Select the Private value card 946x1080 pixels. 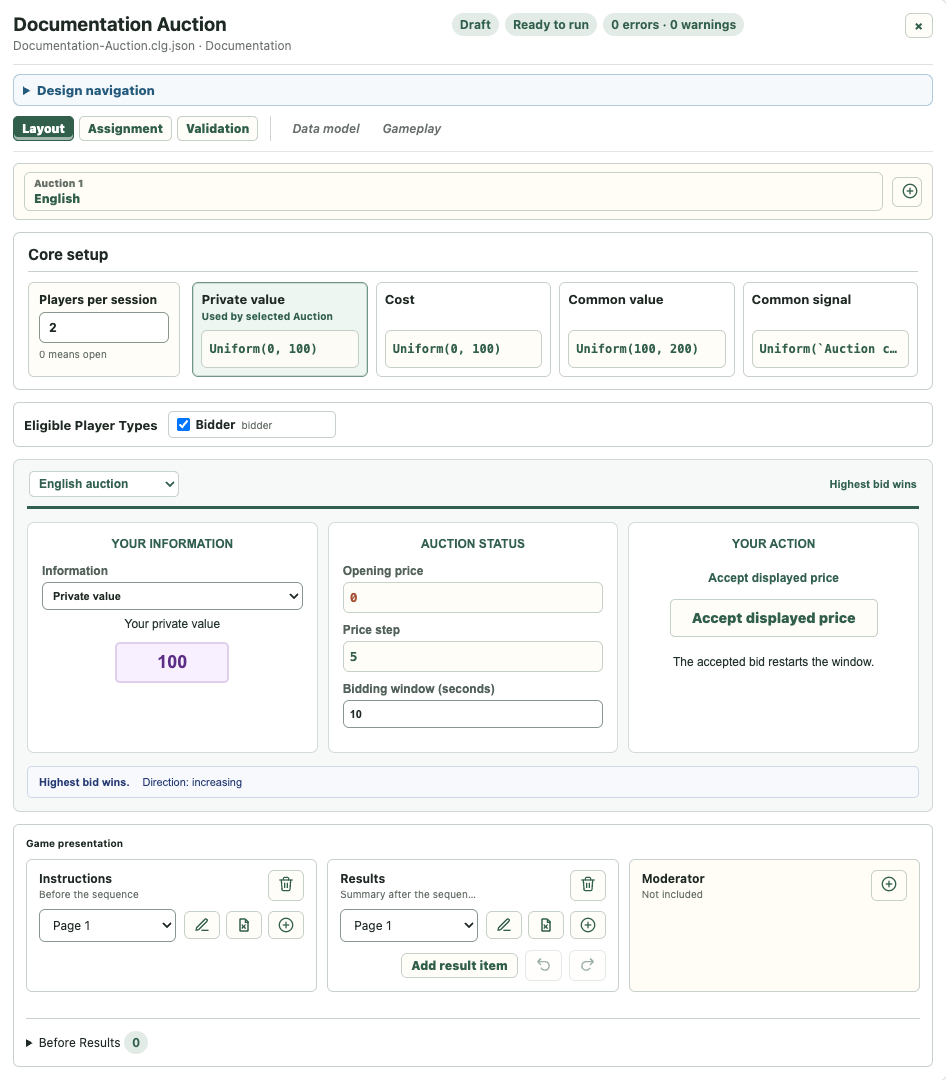pos(280,329)
